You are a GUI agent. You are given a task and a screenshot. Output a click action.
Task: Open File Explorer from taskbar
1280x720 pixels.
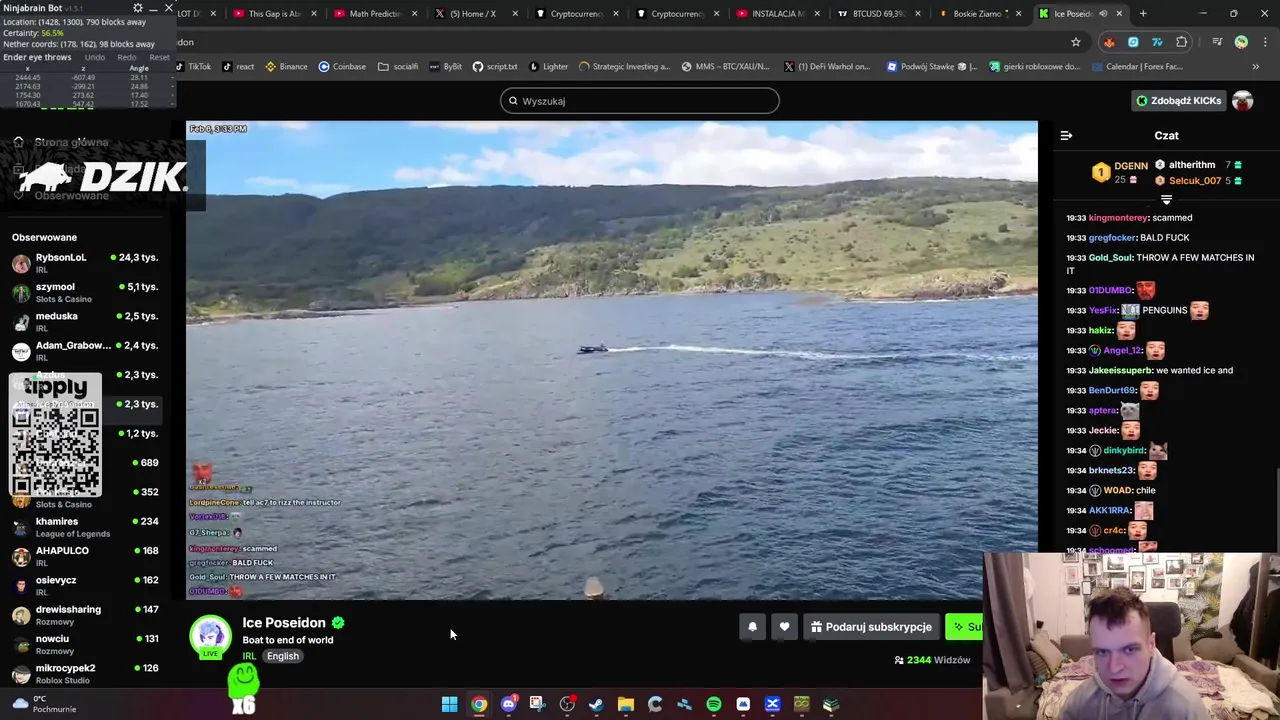pos(626,704)
